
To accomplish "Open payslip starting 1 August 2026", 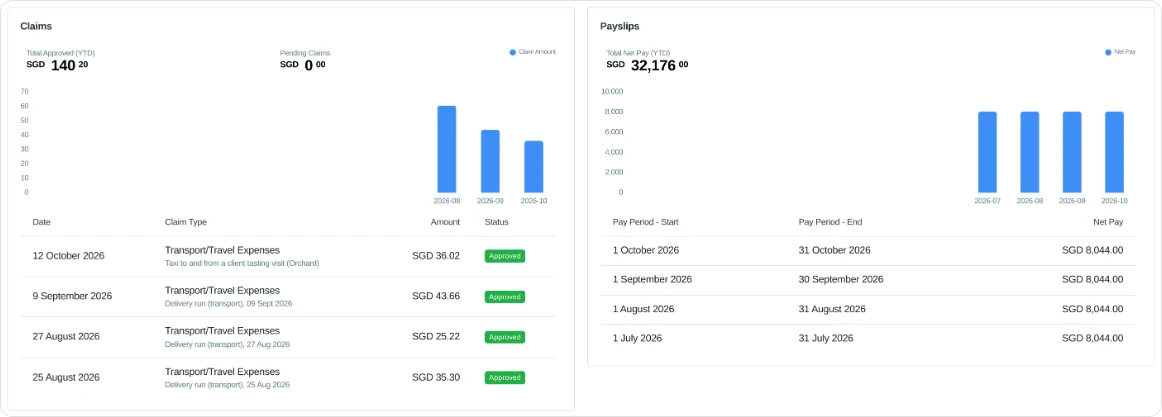I will (x=868, y=310).
